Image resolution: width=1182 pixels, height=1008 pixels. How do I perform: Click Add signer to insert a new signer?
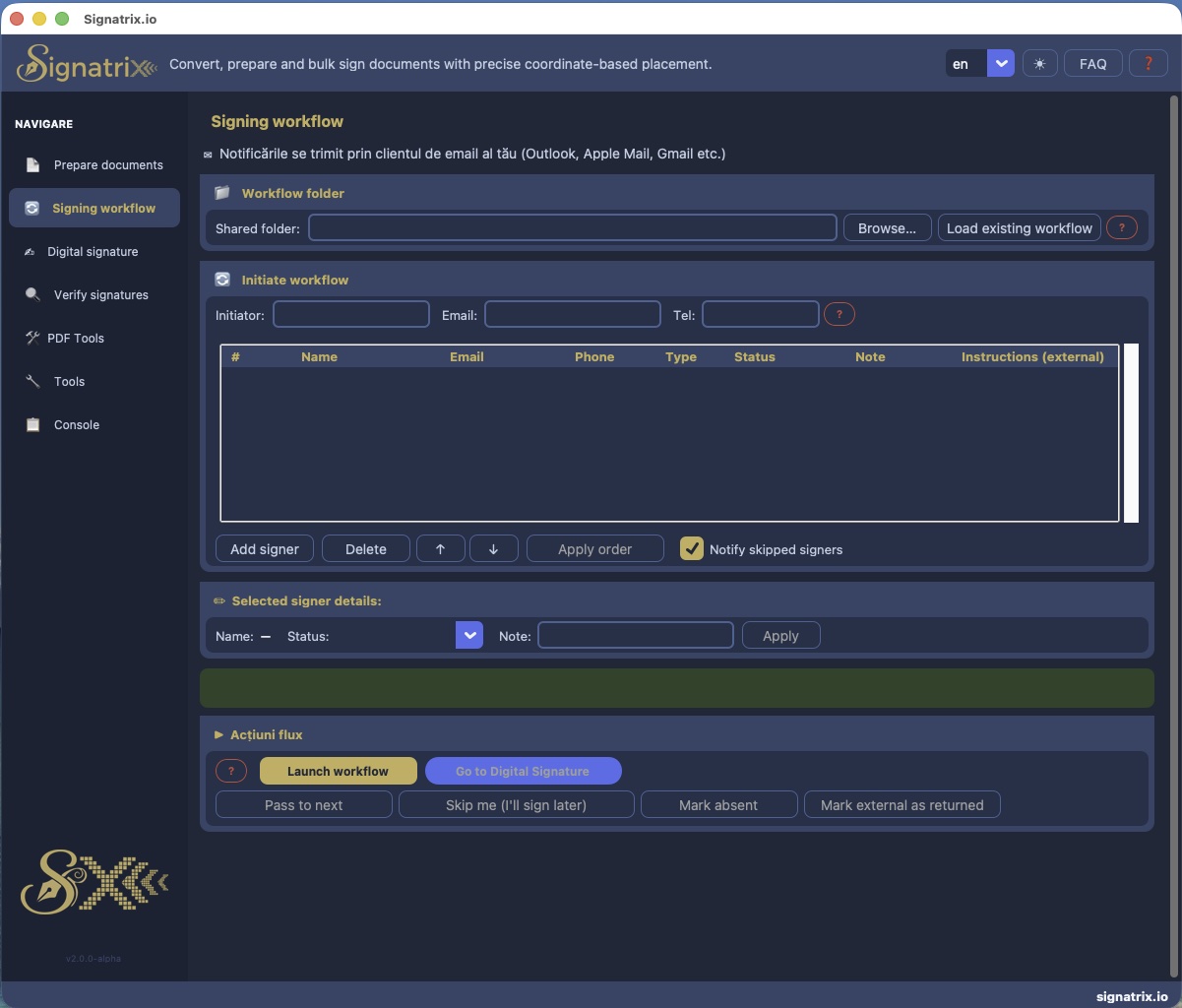pos(264,548)
